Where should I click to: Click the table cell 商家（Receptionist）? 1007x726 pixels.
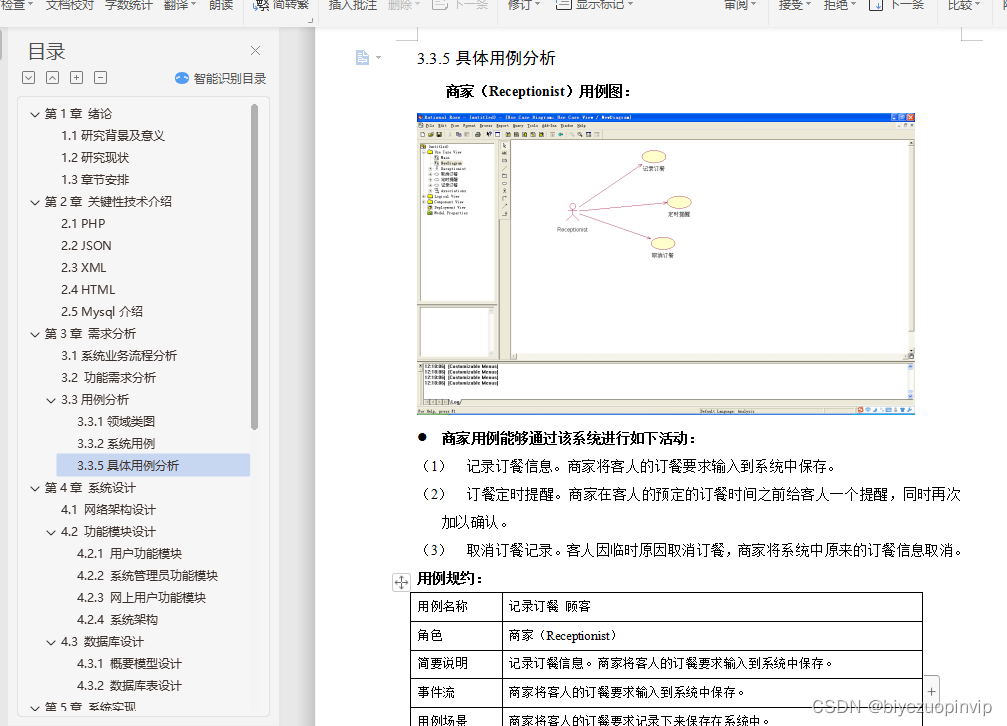click(x=712, y=635)
